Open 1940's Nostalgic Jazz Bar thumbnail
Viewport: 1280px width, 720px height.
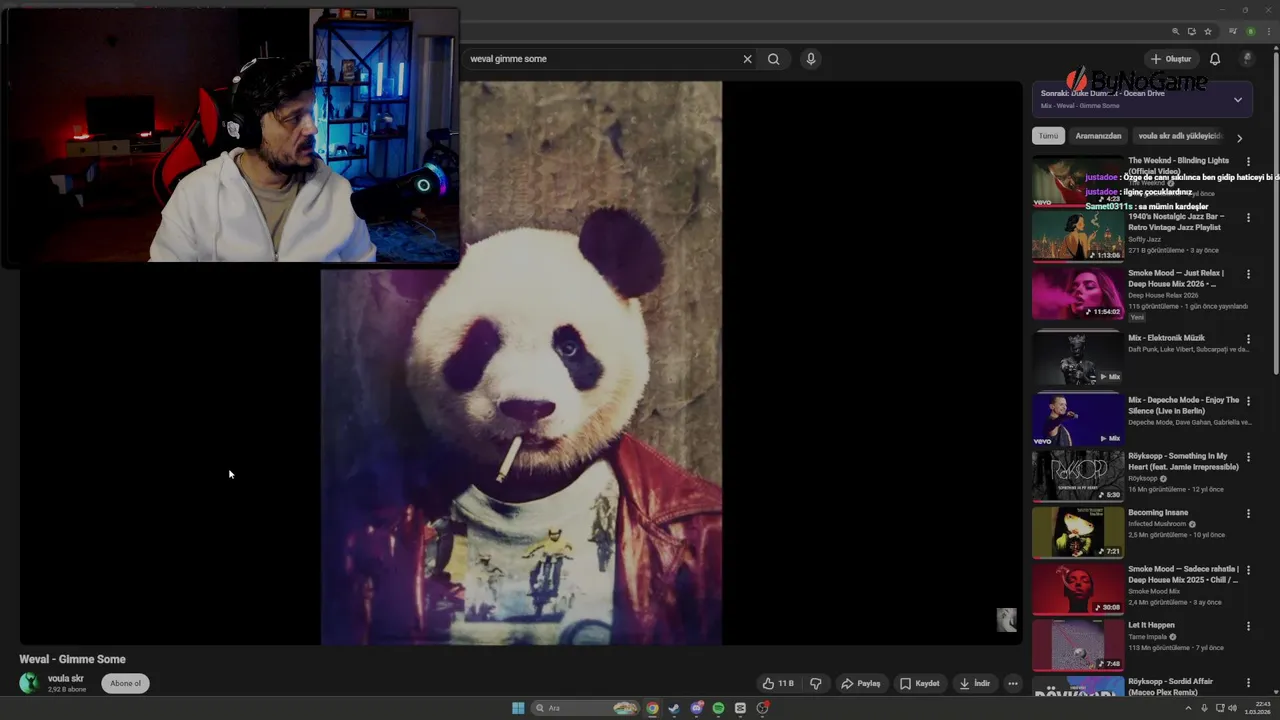point(1078,237)
